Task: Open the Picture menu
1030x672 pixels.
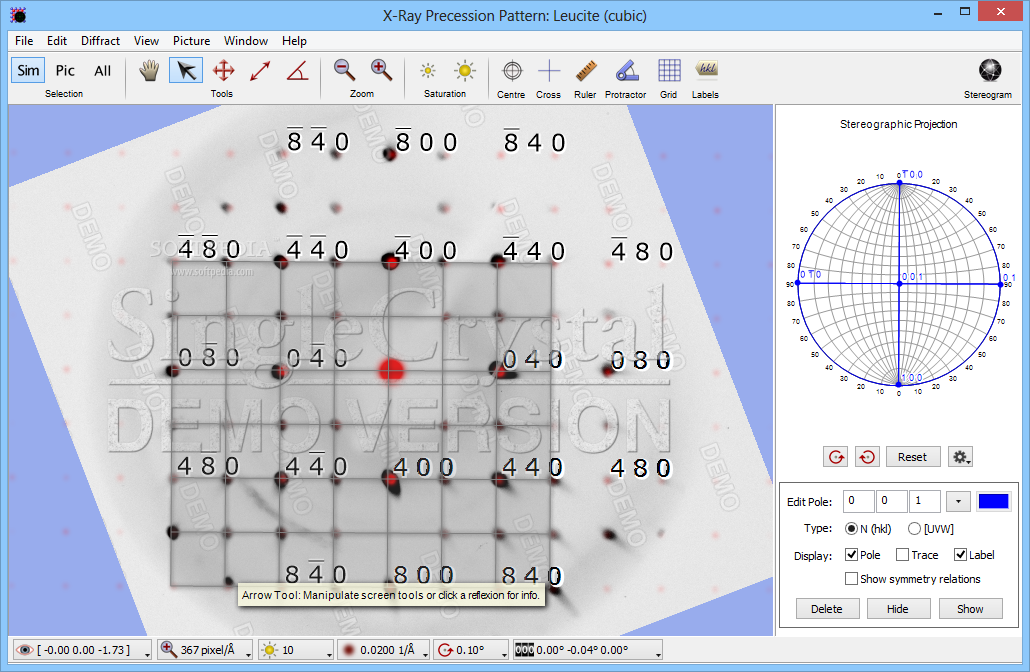Action: point(191,41)
